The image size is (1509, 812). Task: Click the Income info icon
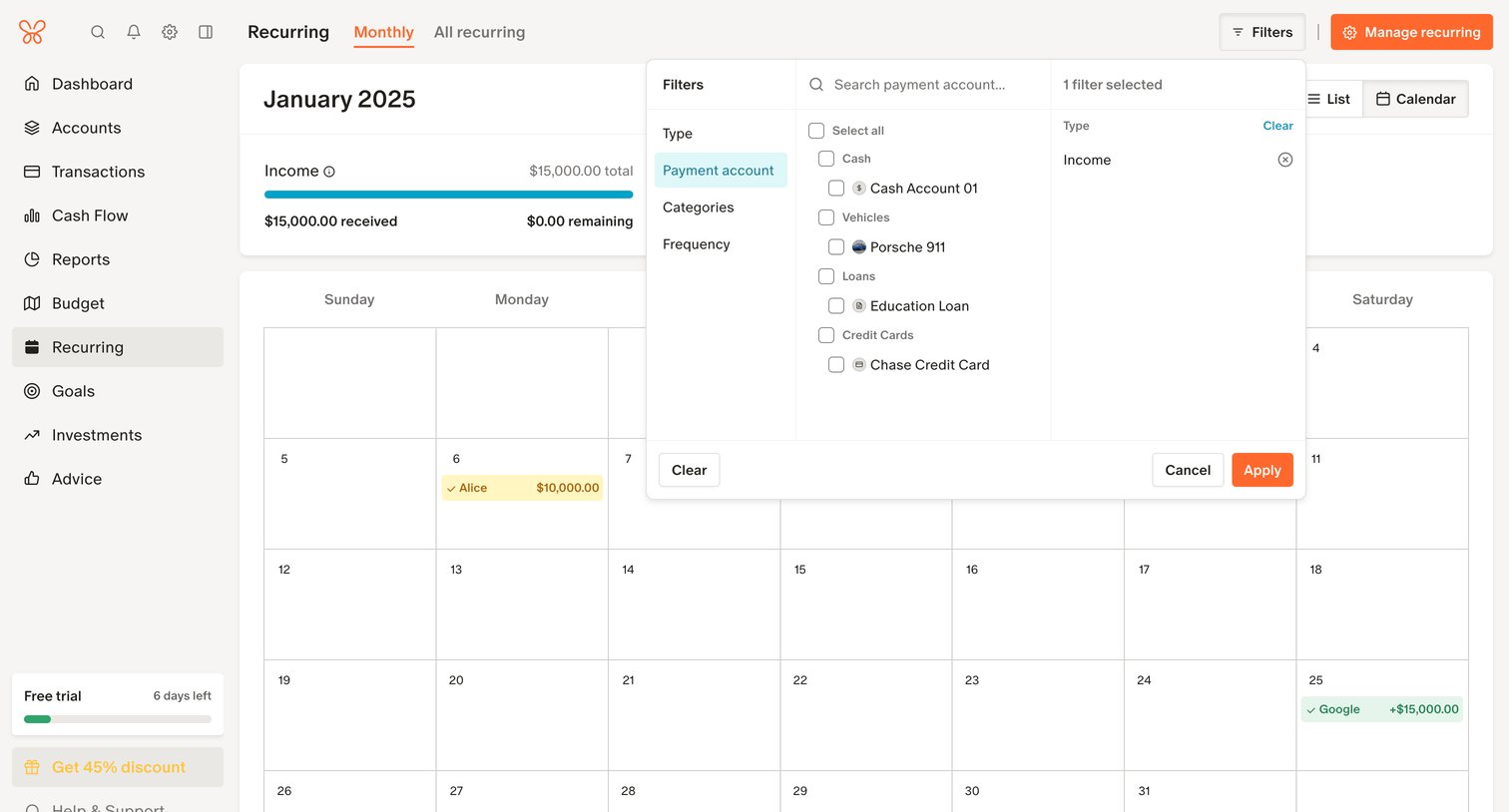tap(329, 172)
